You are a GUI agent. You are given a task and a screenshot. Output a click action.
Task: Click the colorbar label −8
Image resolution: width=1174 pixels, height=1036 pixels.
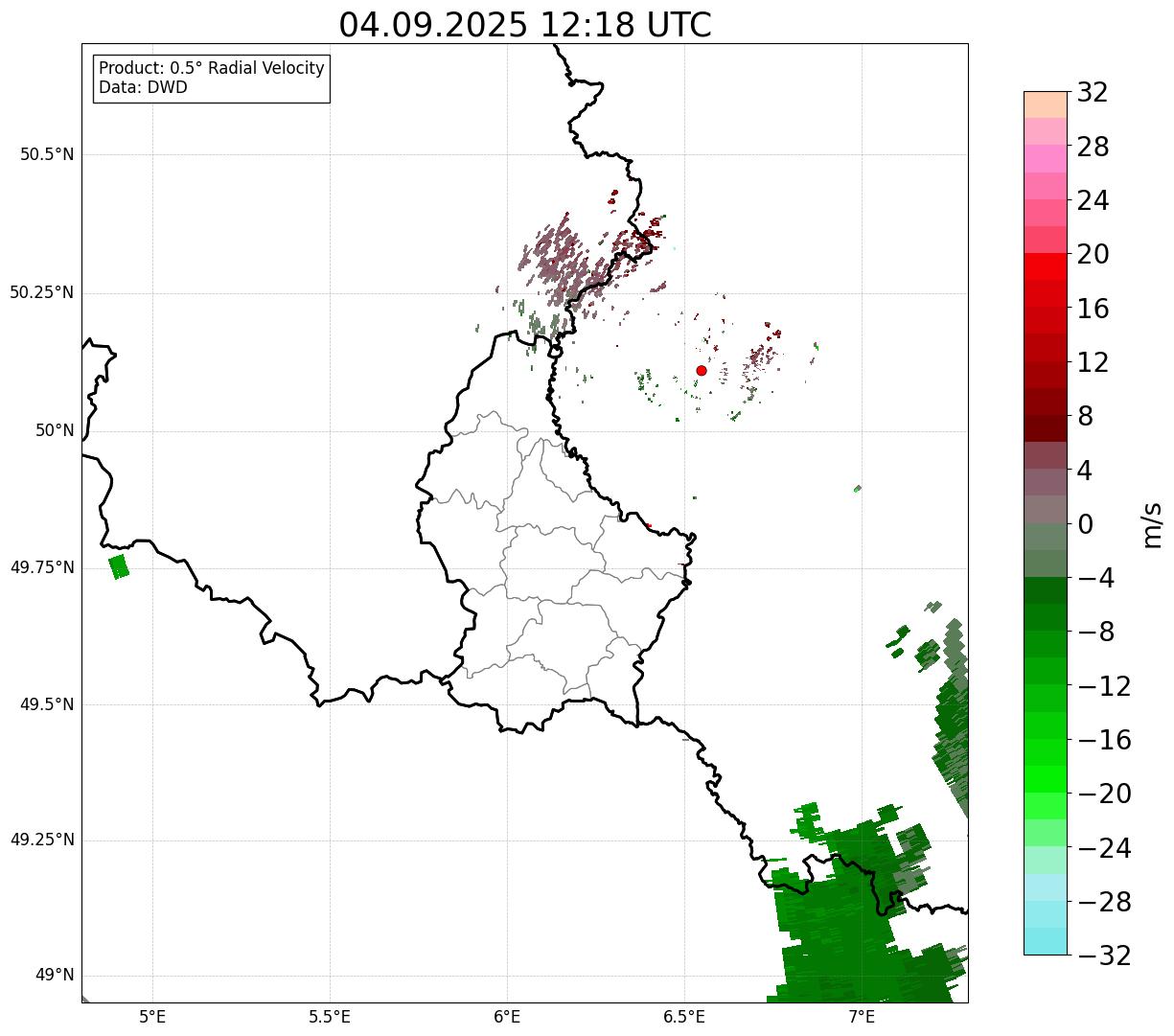(1095, 633)
